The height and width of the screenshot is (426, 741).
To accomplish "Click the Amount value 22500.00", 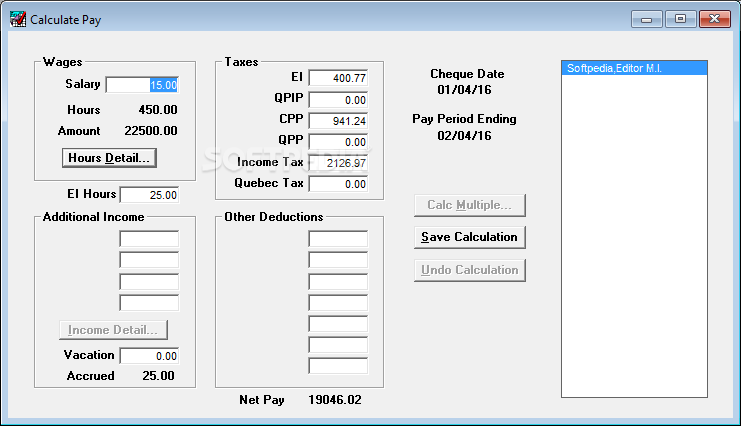I will (x=151, y=131).
